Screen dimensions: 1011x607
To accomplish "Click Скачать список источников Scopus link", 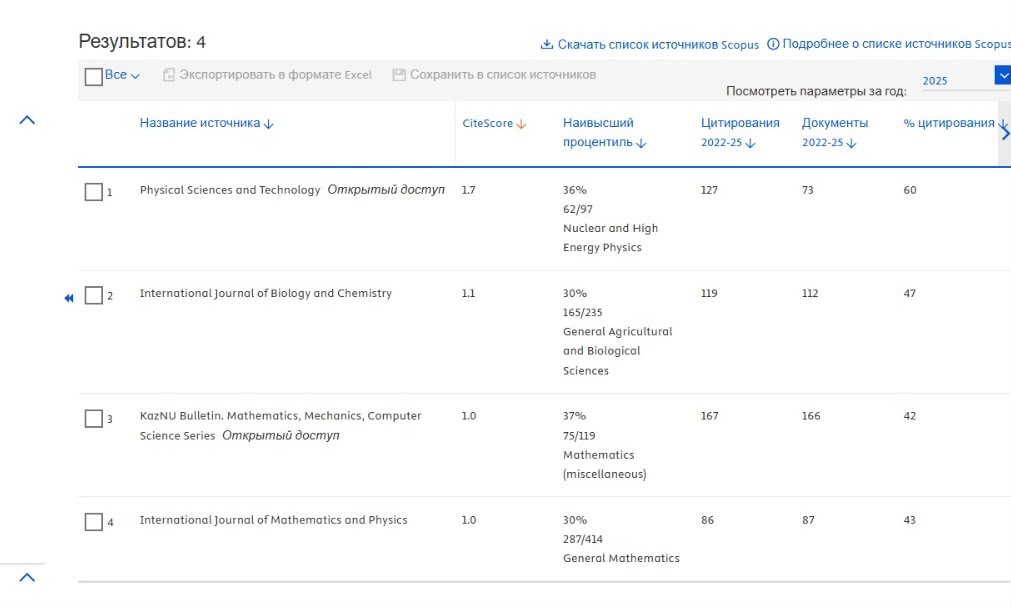I will tap(658, 45).
